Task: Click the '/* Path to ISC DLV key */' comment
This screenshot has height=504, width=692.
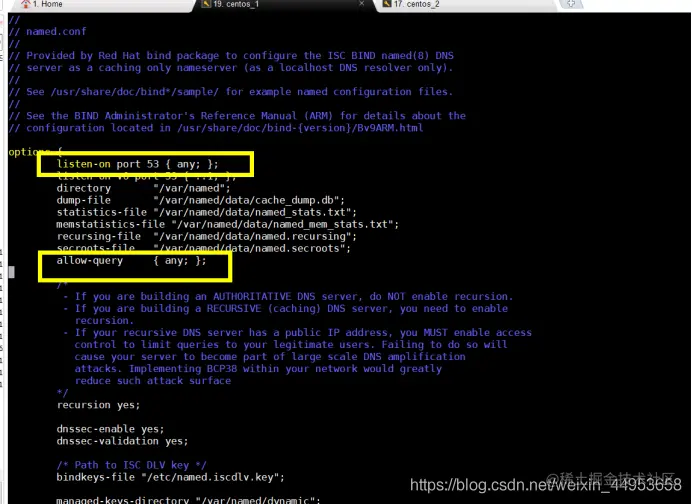Action: point(132,465)
